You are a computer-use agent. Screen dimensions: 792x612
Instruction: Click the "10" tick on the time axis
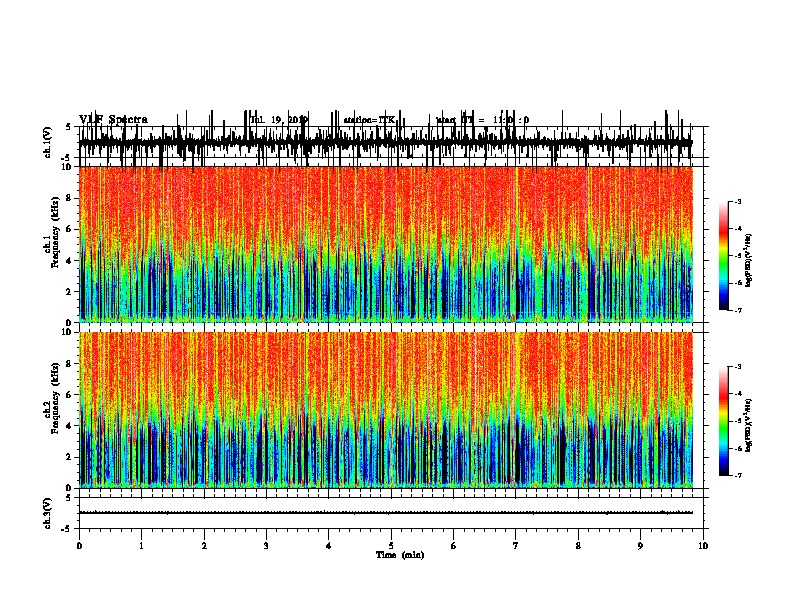[703, 546]
